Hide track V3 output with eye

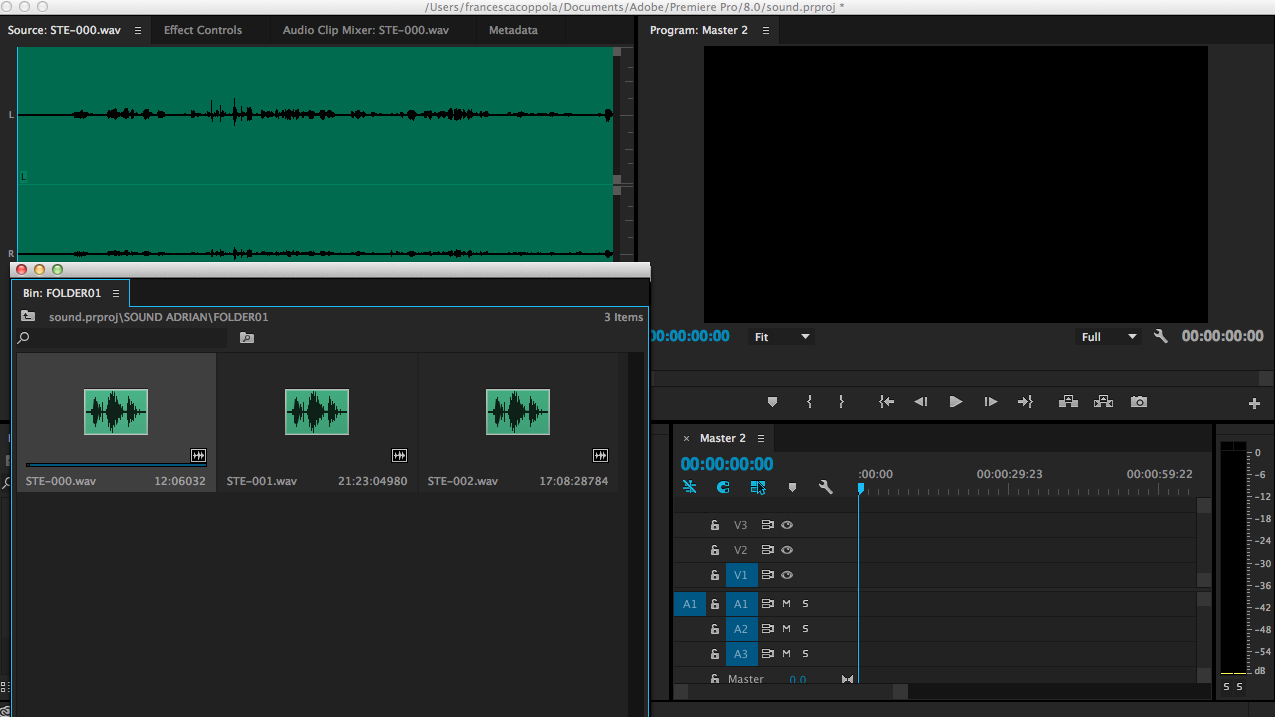pyautogui.click(x=787, y=525)
